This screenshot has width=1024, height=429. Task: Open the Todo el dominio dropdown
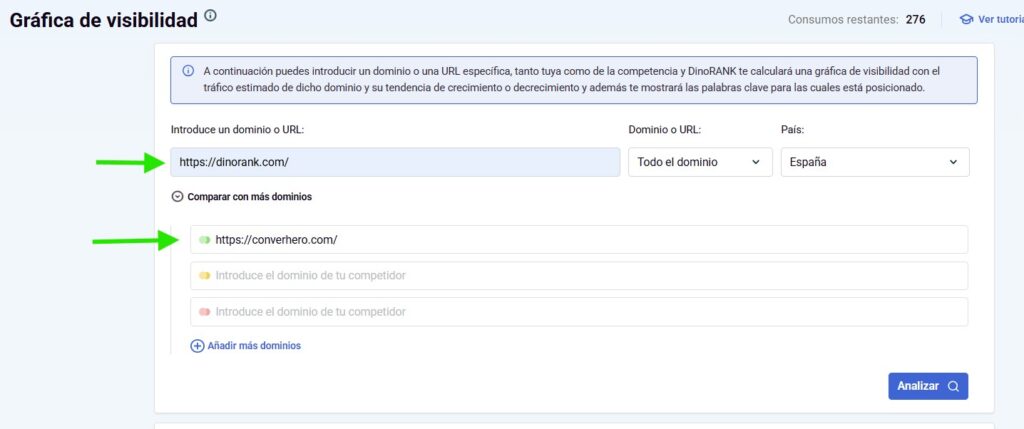(x=700, y=162)
